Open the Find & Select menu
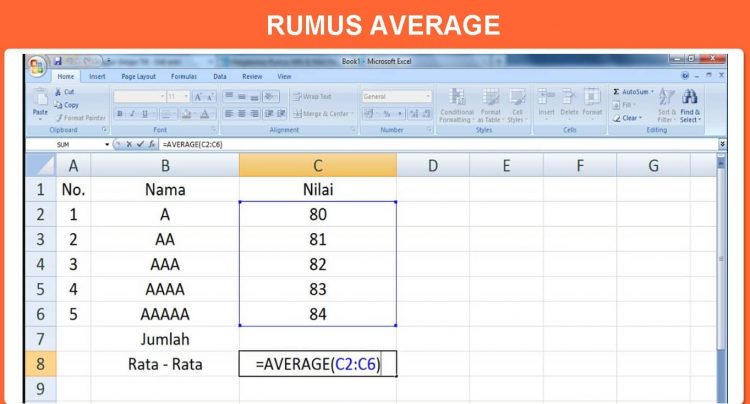 tap(690, 105)
